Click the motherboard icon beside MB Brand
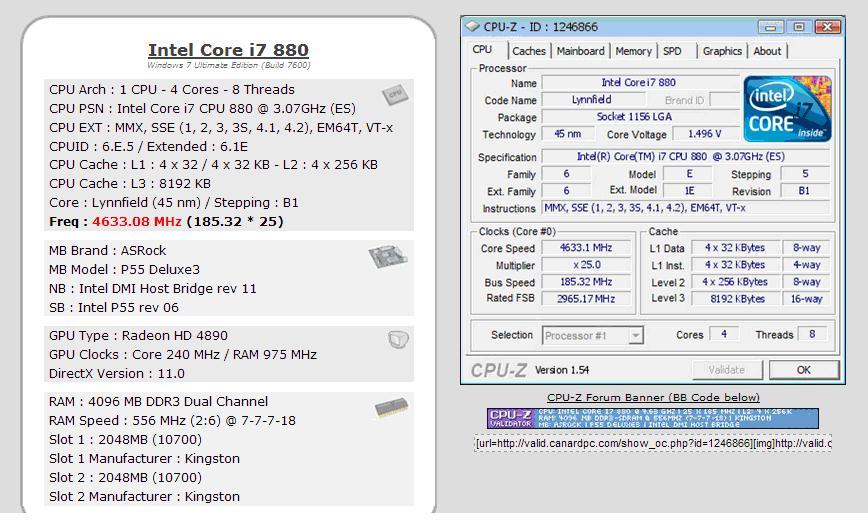This screenshot has height=527, width=868. [x=388, y=256]
